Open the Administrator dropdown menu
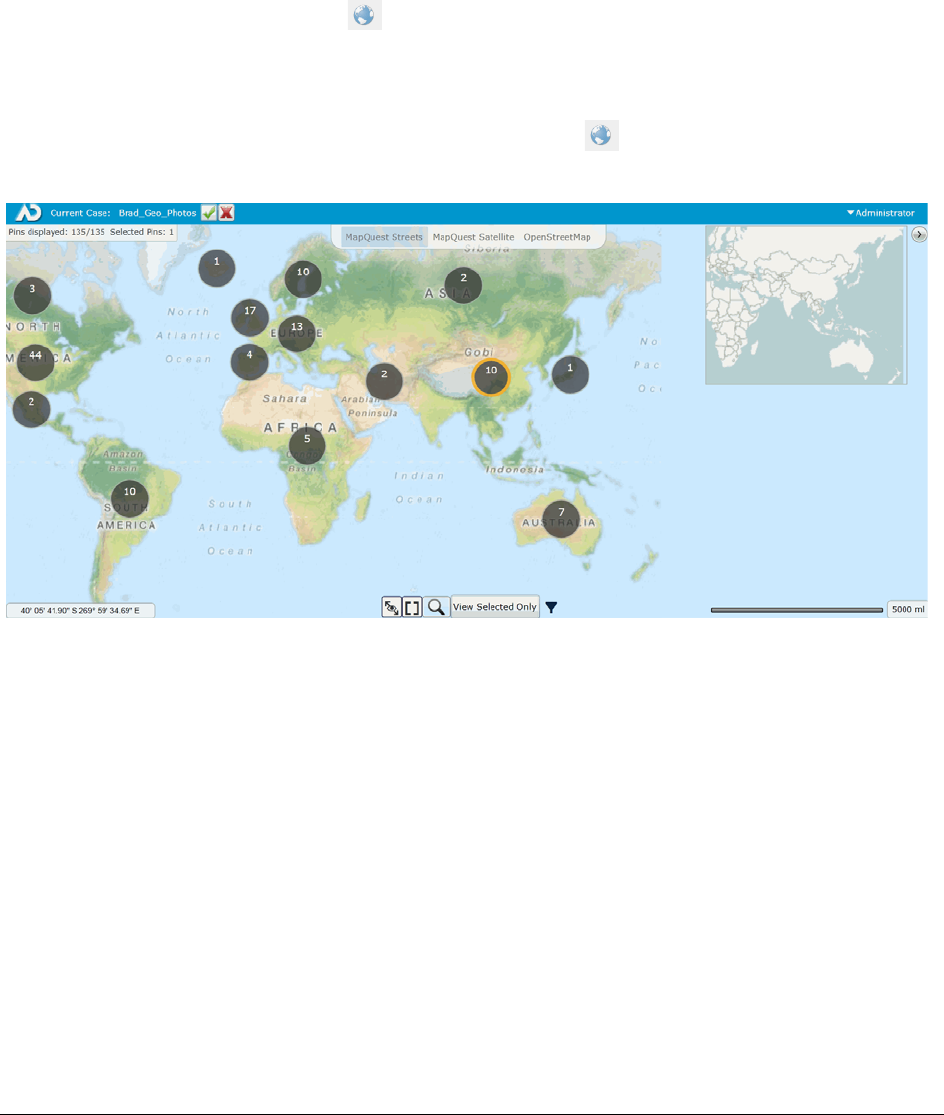This screenshot has width=944, height=1115. (880, 213)
